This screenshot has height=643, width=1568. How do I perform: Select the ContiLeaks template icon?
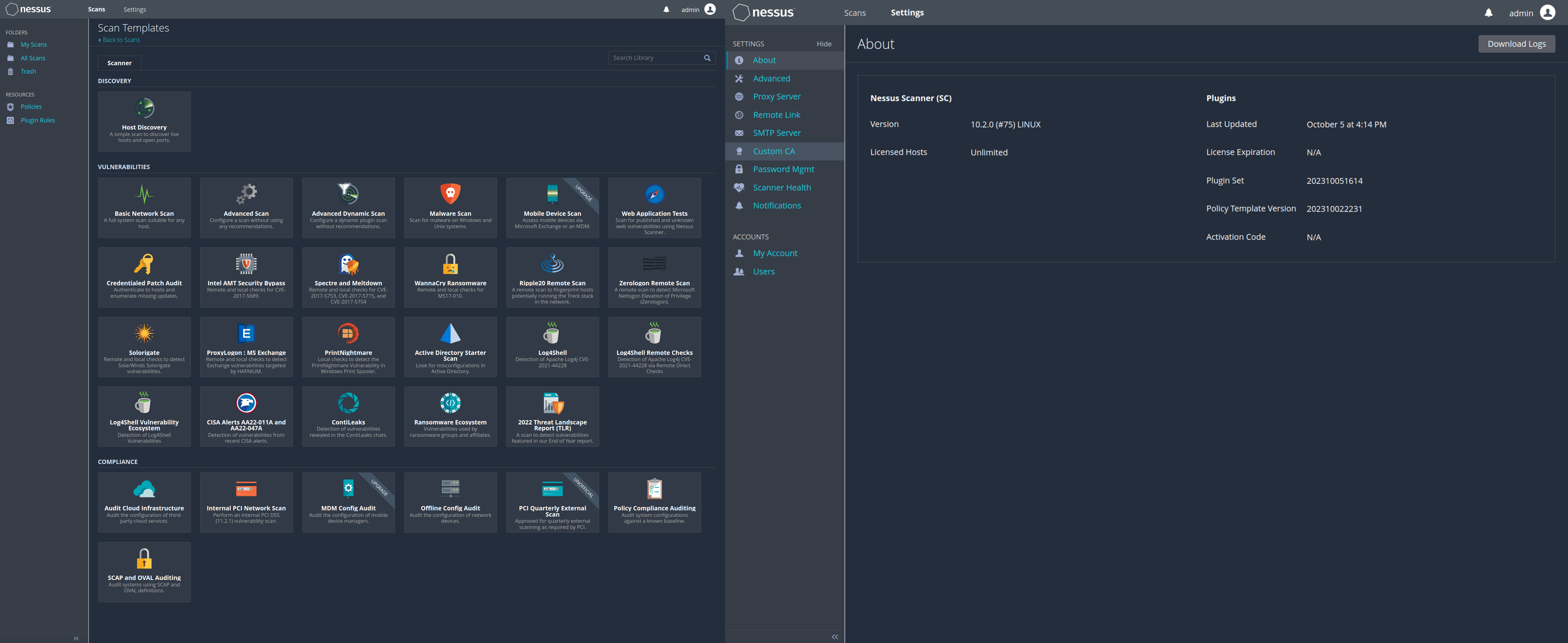[348, 403]
